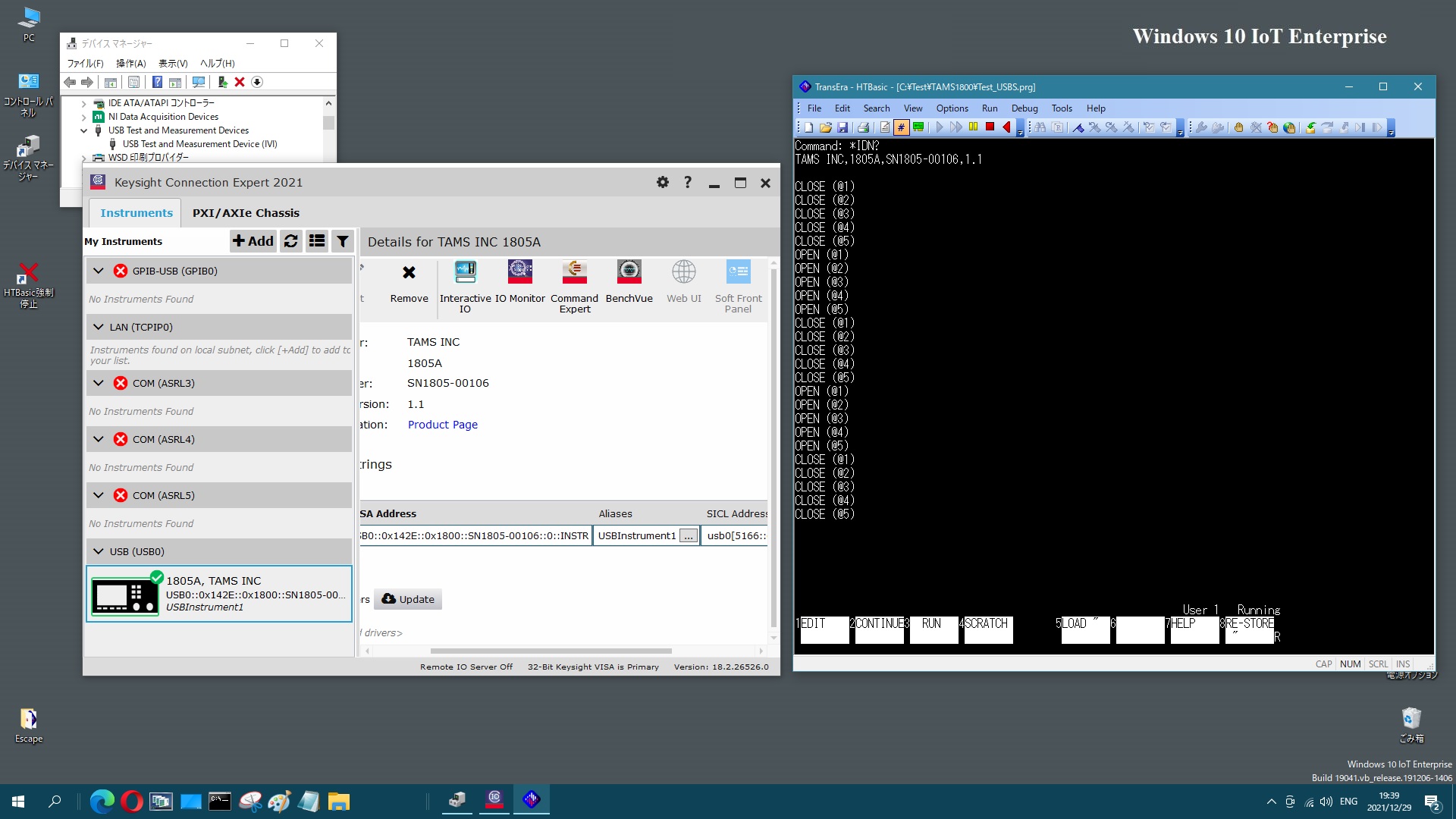Click the Connection Expert details vertical scrollbar
The image size is (1456, 819).
point(773,447)
